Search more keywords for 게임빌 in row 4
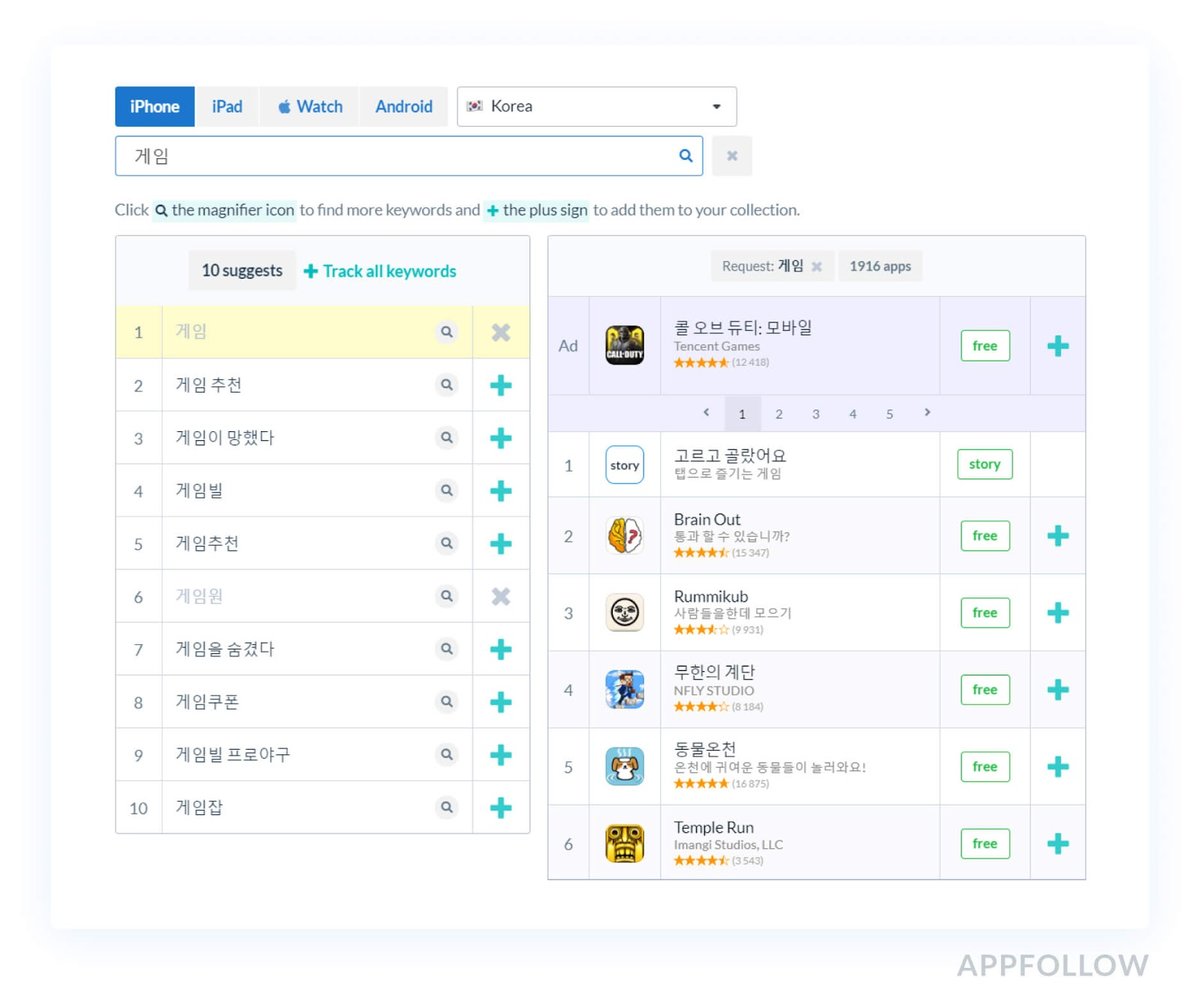The height and width of the screenshot is (989, 1200). click(x=447, y=491)
